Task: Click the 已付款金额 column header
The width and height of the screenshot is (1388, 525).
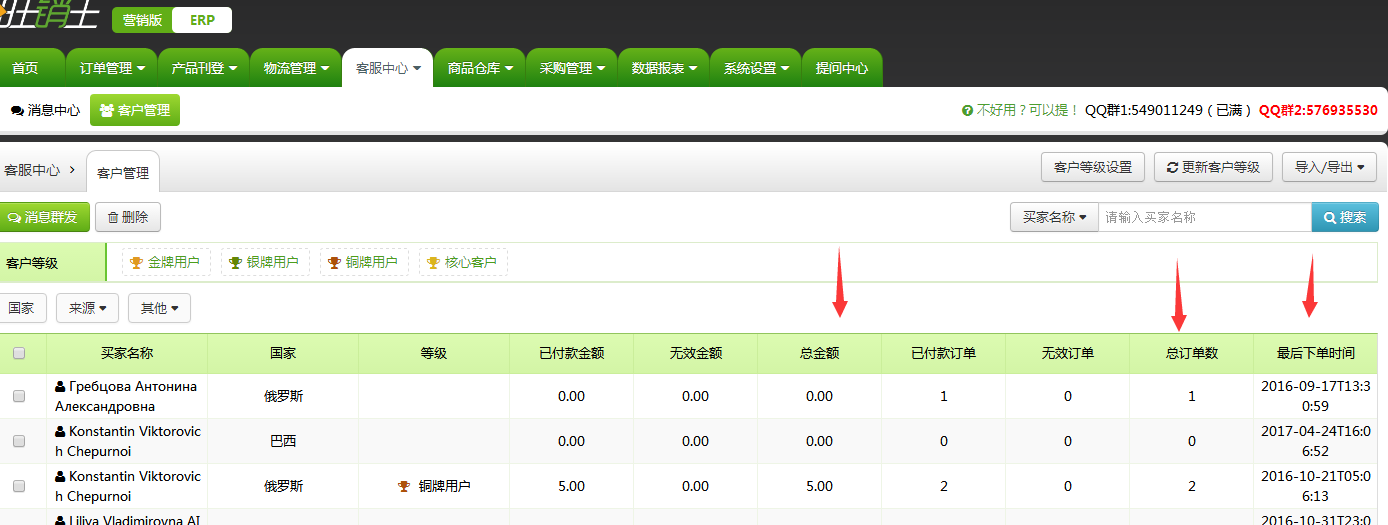Action: point(571,353)
